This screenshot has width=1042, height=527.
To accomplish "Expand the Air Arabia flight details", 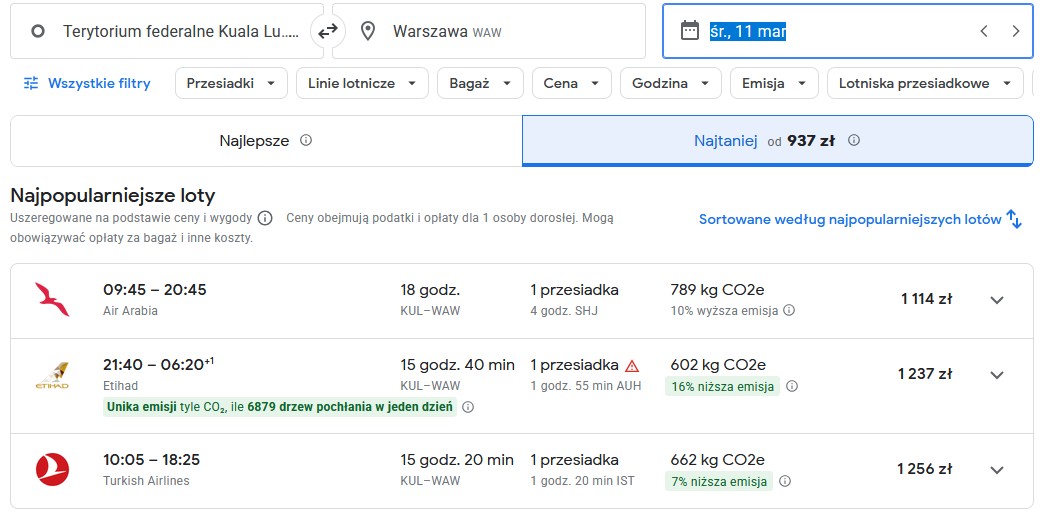I will [x=997, y=300].
